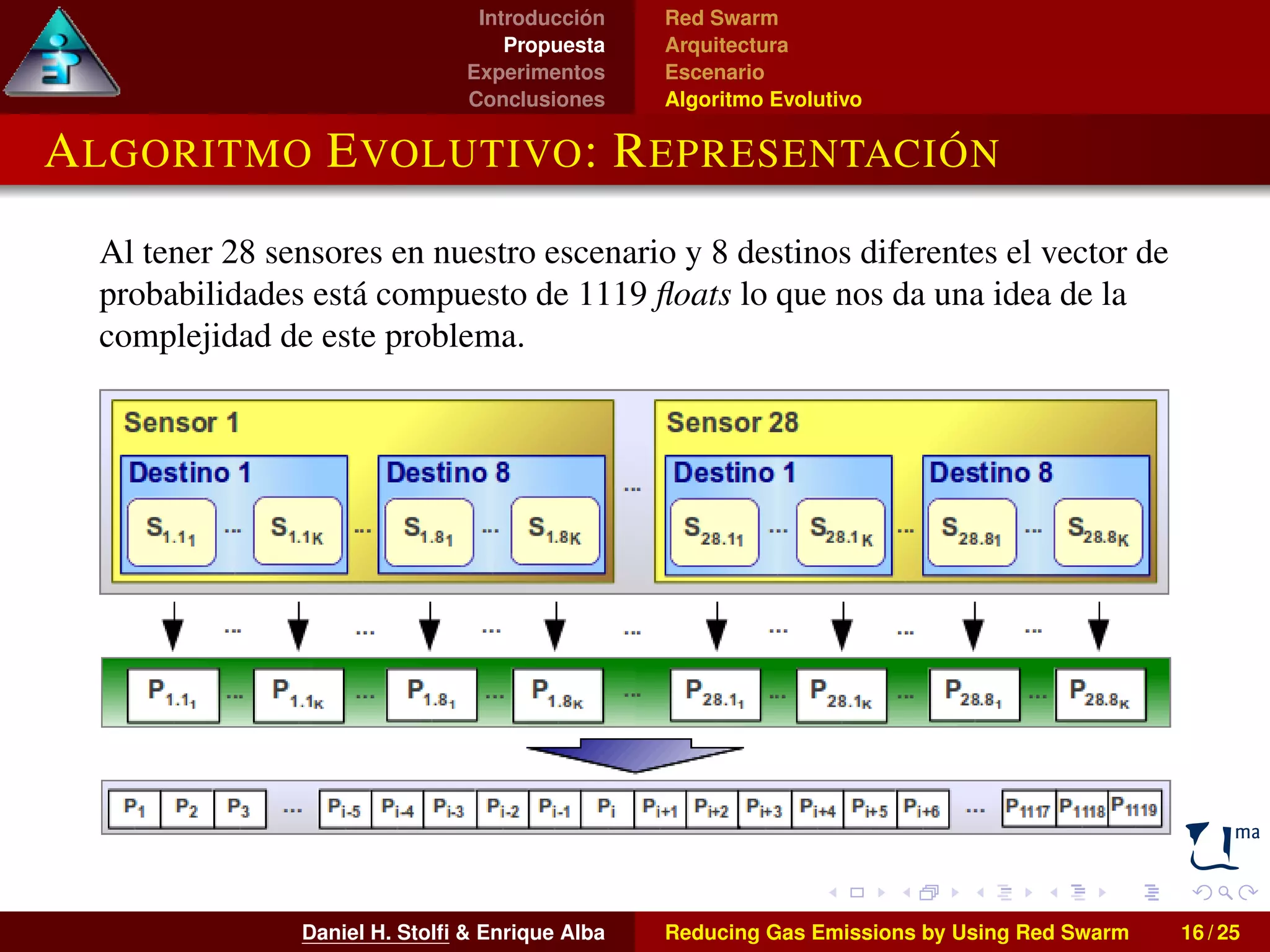Click the S1.1₁ box in the diagram
The image size is (1270, 952).
(172, 531)
